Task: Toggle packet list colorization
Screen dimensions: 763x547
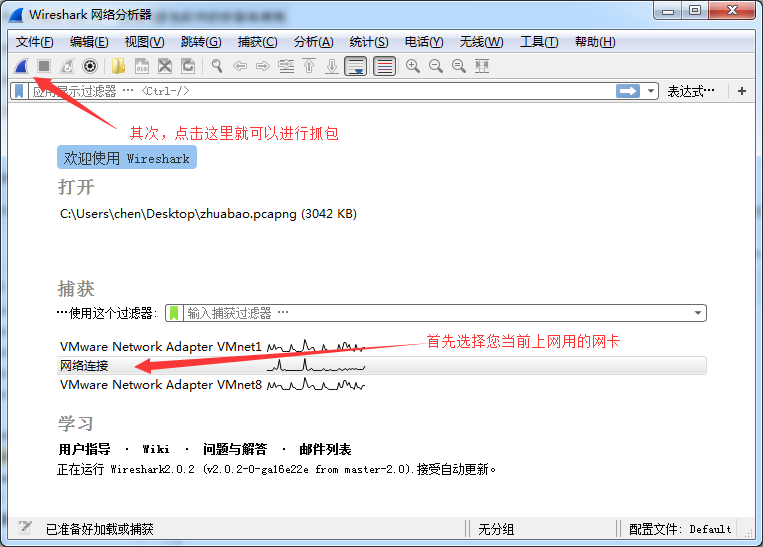Action: click(384, 66)
